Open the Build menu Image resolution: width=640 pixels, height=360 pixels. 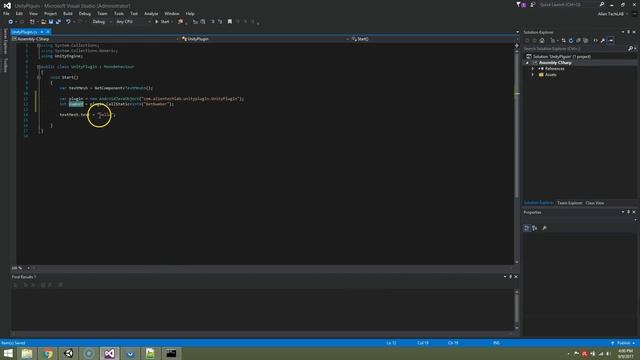[68, 13]
